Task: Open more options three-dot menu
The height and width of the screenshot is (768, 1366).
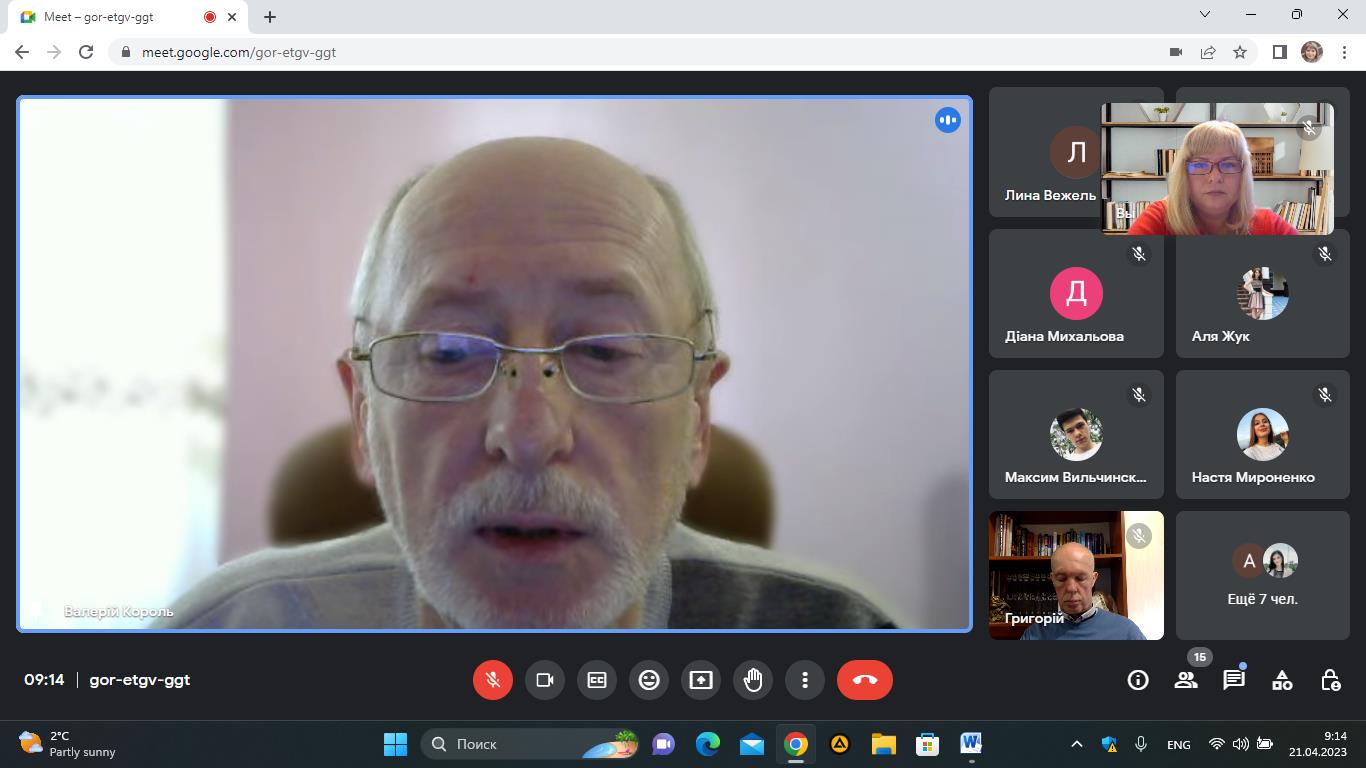Action: pos(805,680)
